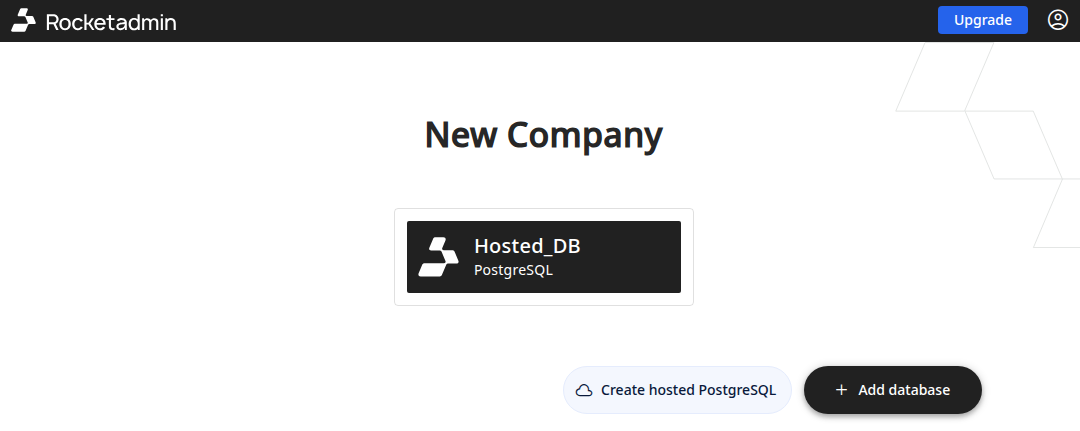The width and height of the screenshot is (1080, 431).
Task: Click the PostgreSQL subtitle under Hosted_DB
Action: (513, 270)
